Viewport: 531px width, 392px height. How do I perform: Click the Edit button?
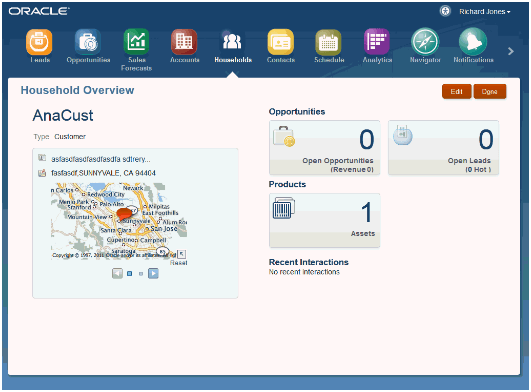(456, 91)
